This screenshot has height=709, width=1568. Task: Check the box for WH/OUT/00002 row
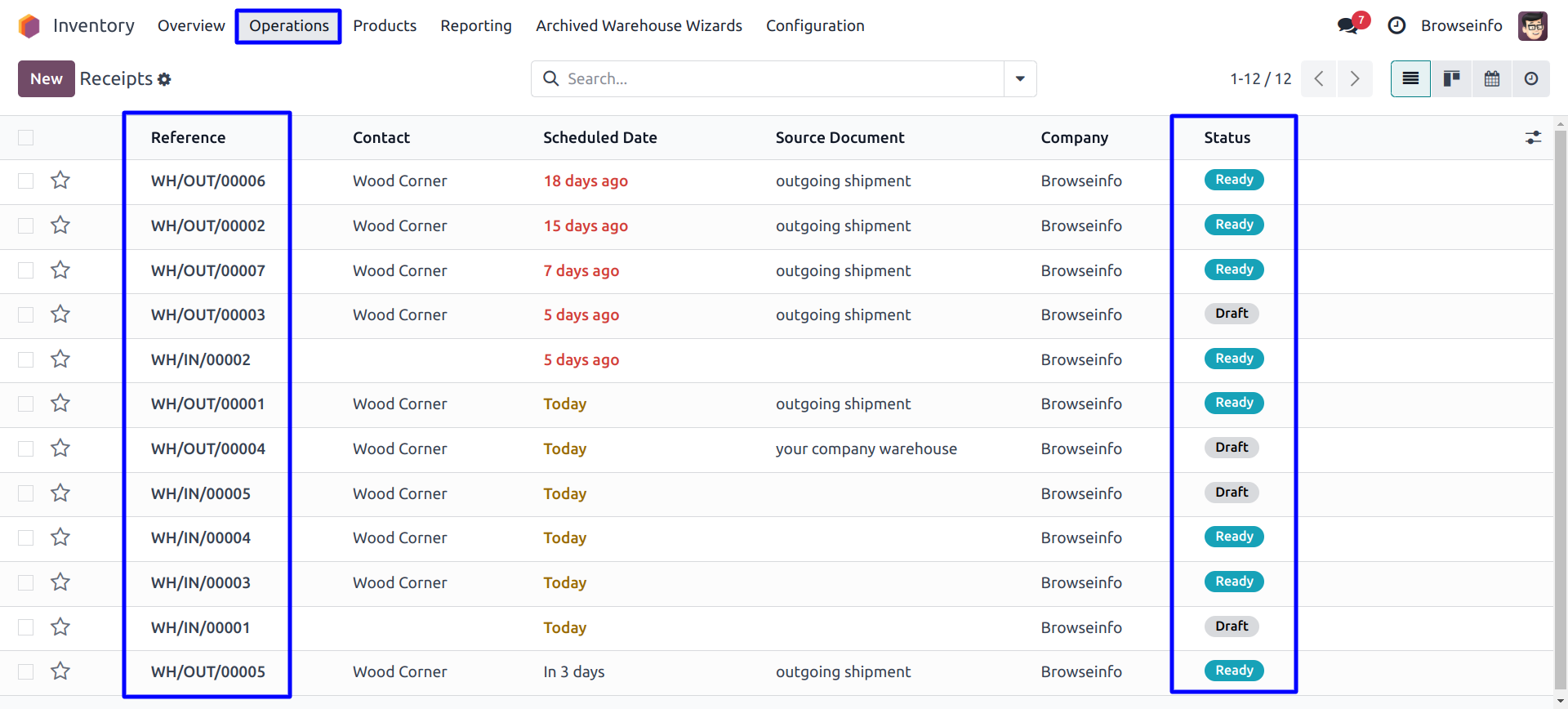[x=26, y=225]
